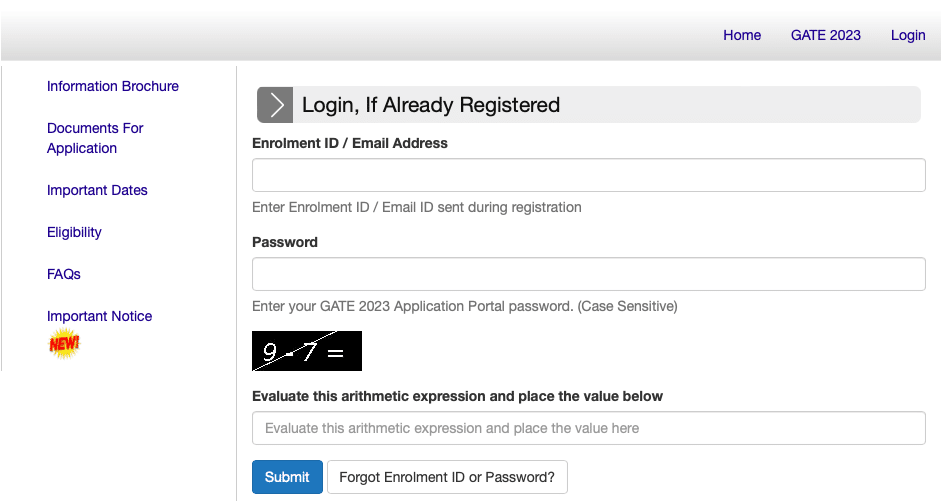Open the Eligibility sidebar link
Viewport: 947px width, 501px height.
point(74,232)
